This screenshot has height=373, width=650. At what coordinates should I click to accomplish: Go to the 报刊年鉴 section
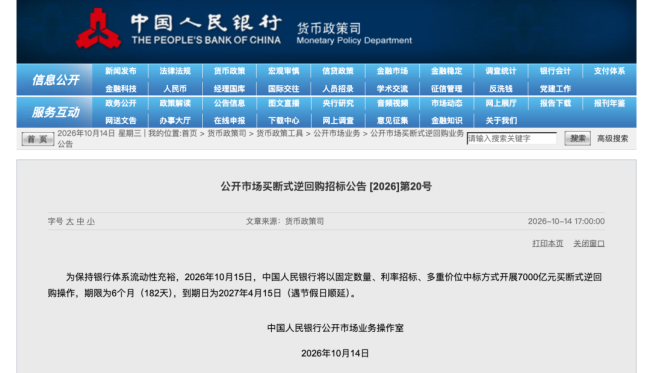[609, 103]
